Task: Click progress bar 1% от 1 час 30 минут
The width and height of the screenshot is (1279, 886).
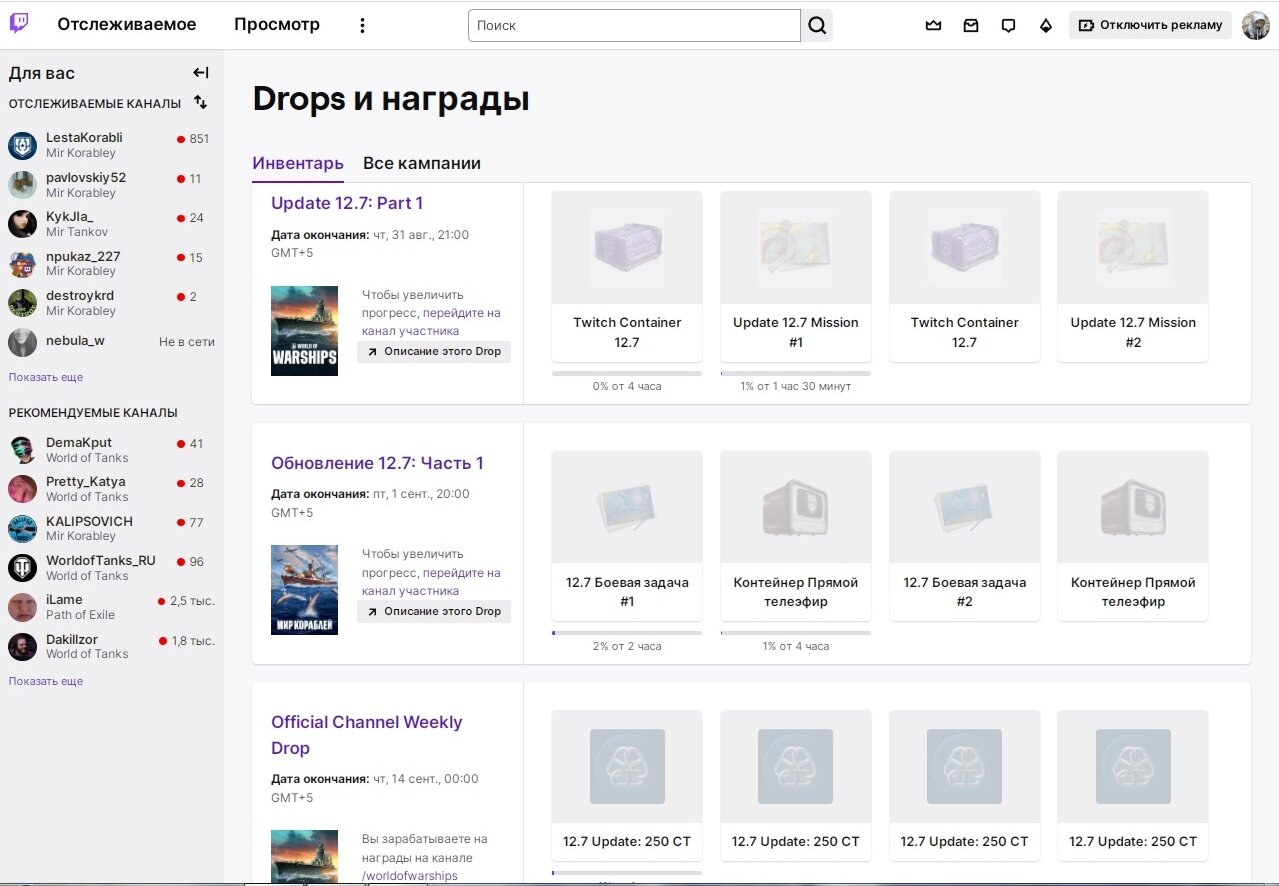Action: point(796,373)
